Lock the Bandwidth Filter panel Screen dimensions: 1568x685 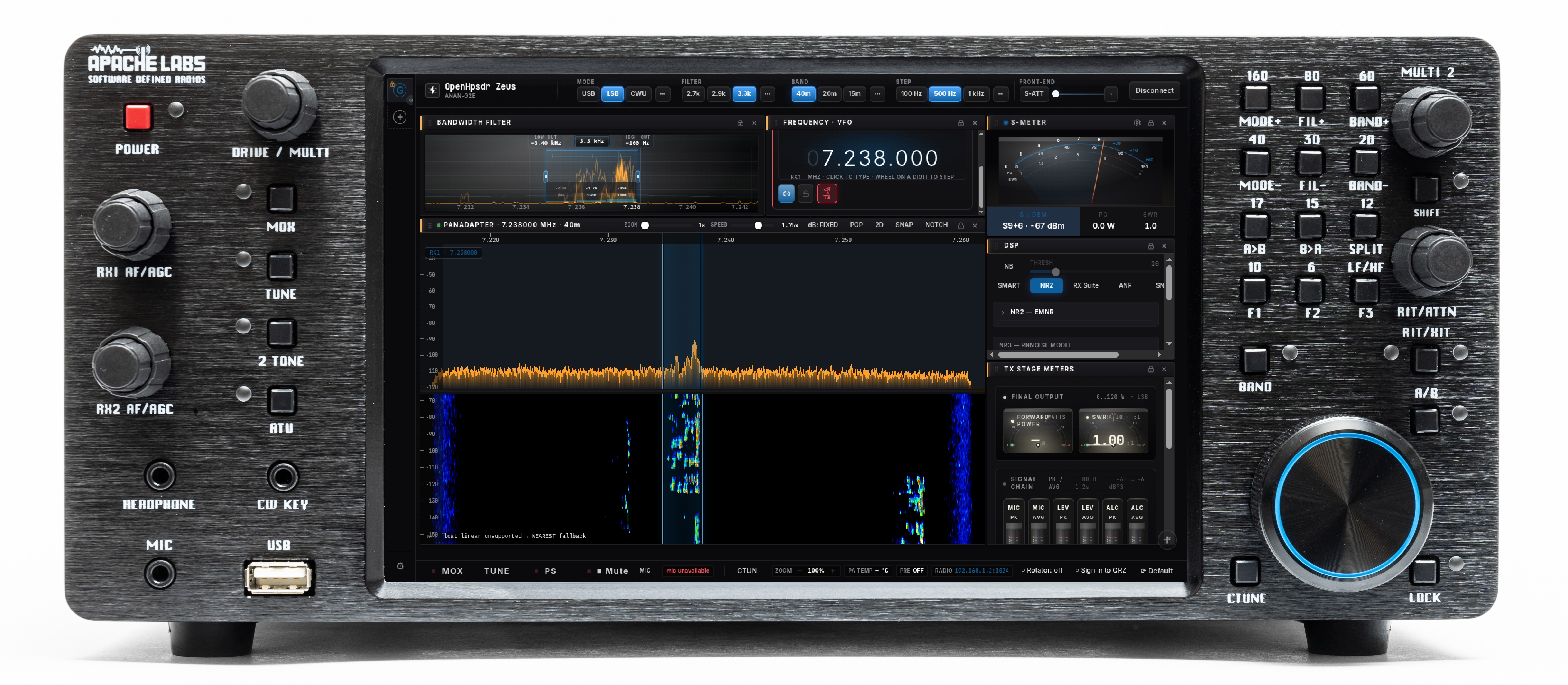pyautogui.click(x=740, y=123)
